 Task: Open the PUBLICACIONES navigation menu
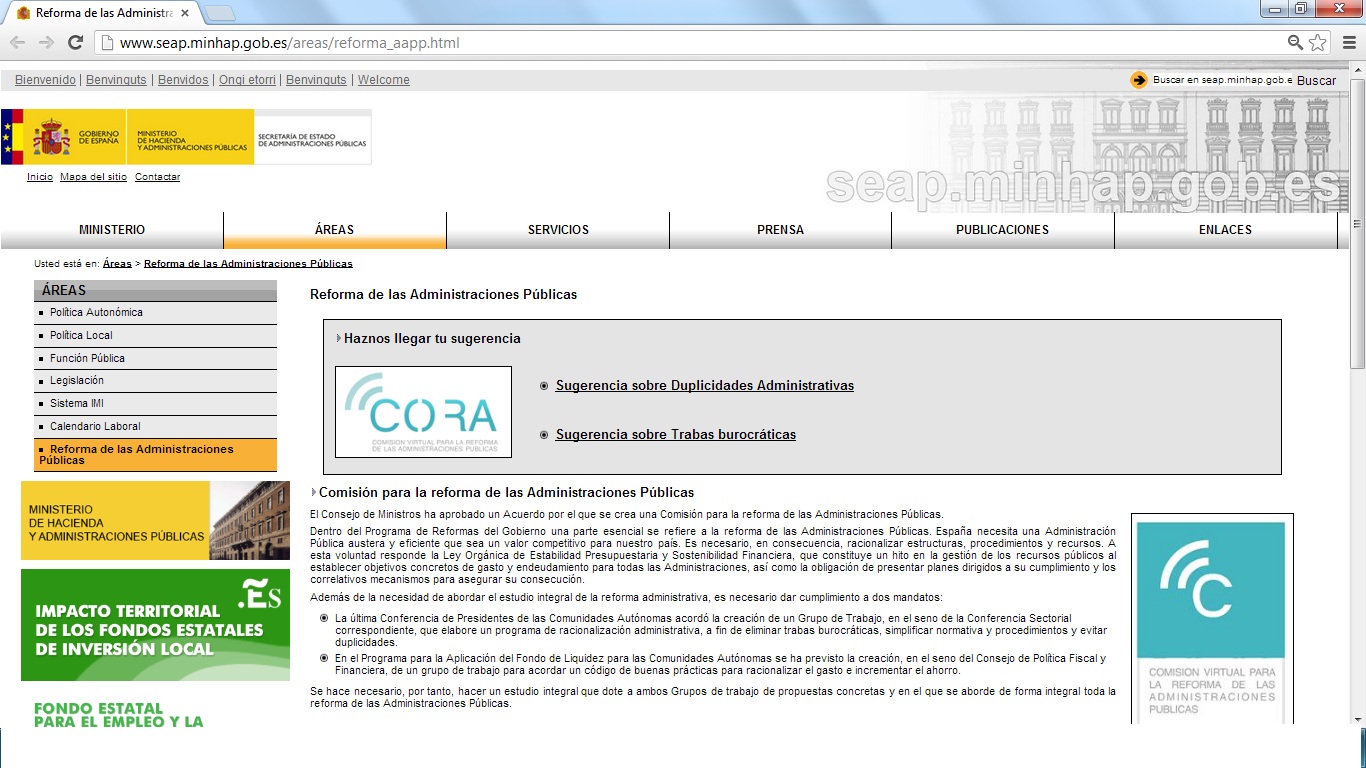point(1002,230)
